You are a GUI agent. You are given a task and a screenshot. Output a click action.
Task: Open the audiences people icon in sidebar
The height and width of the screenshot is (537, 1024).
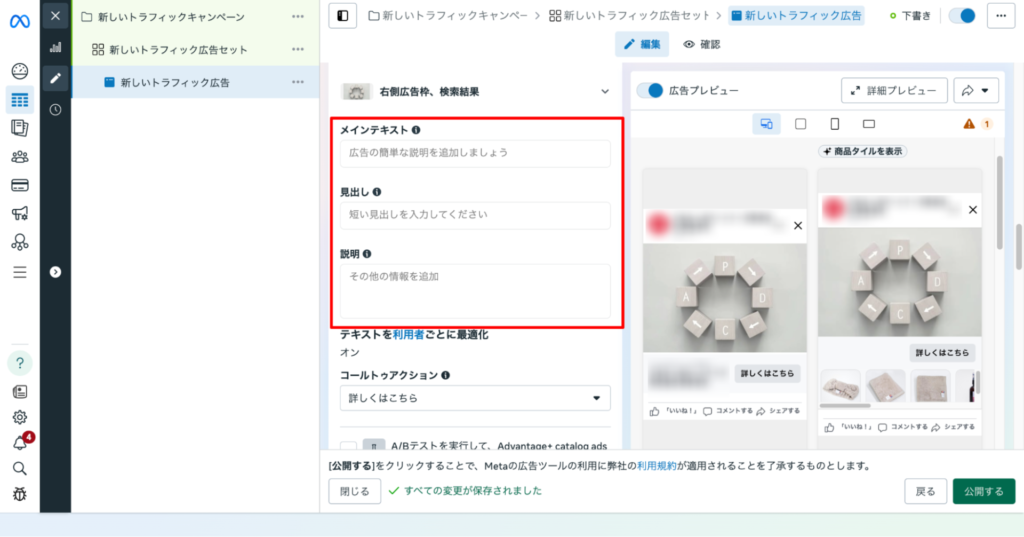click(19, 156)
